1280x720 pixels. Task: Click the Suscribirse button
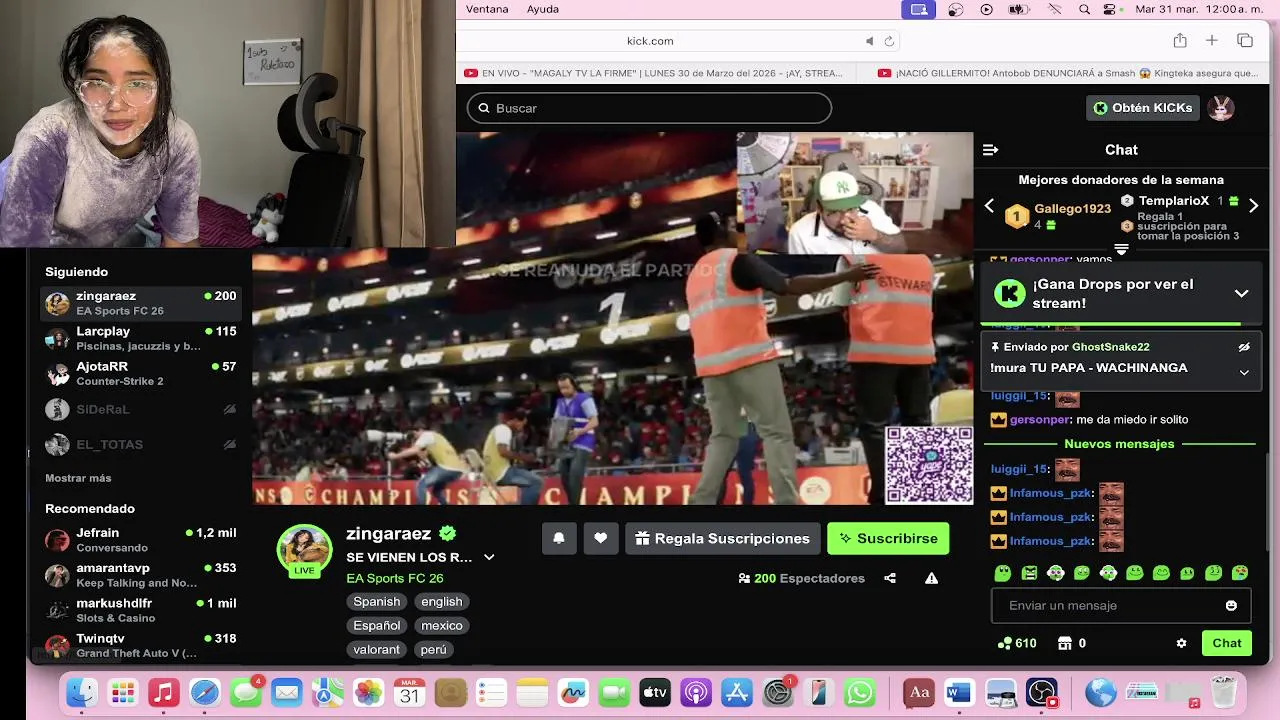coord(888,538)
